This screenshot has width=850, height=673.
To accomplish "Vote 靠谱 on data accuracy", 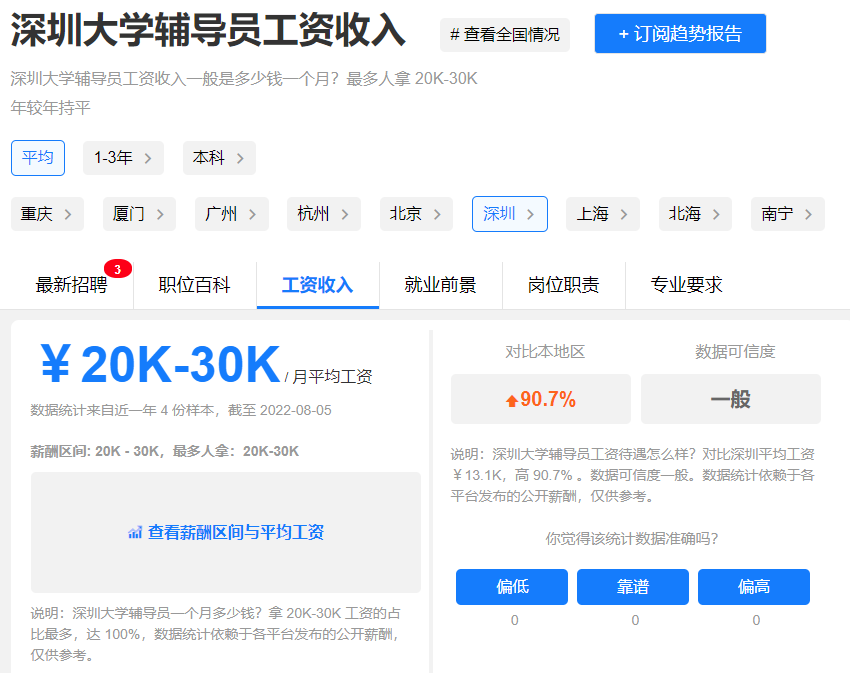I will tap(633, 587).
